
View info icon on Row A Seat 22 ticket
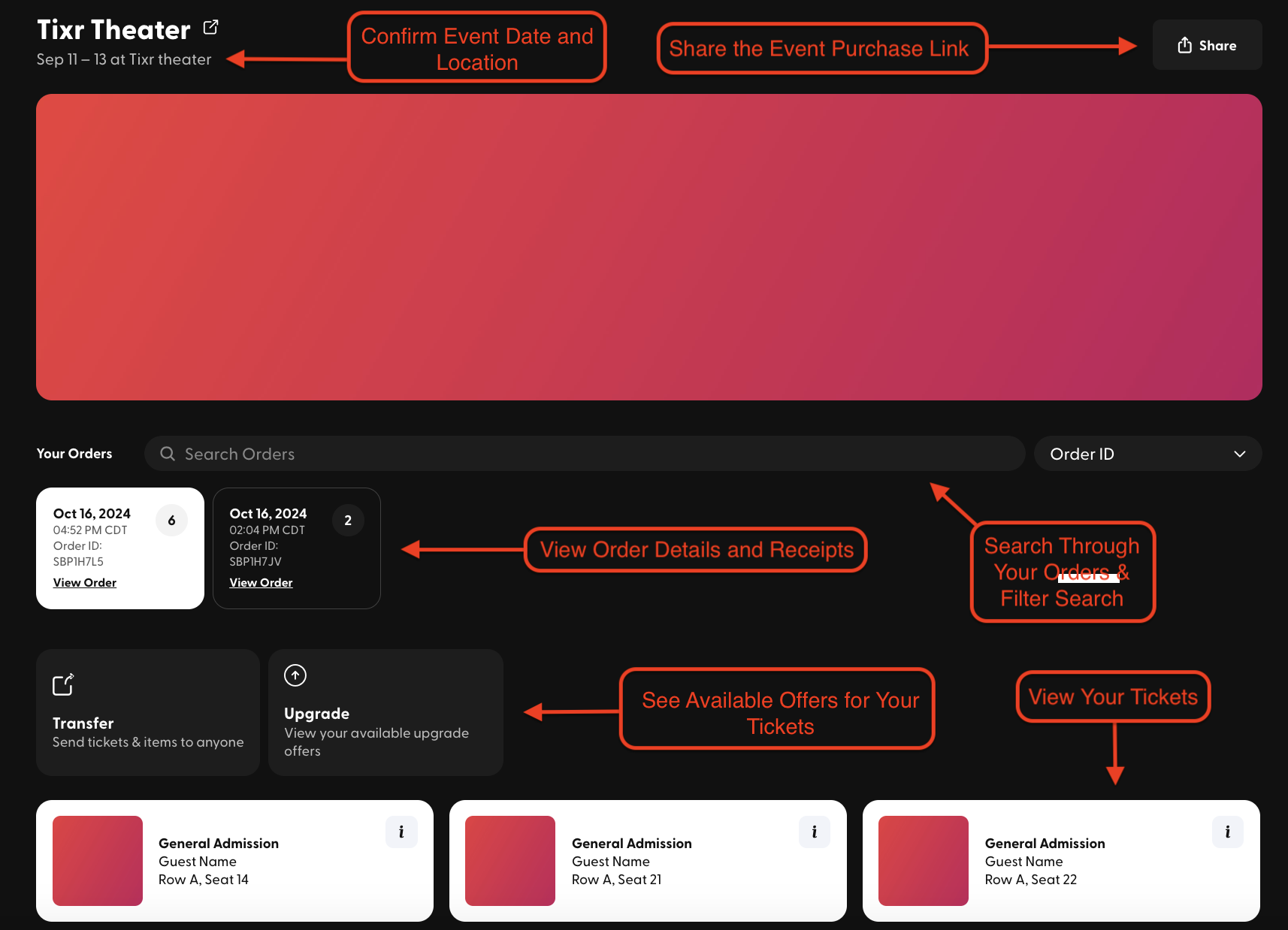click(1228, 832)
